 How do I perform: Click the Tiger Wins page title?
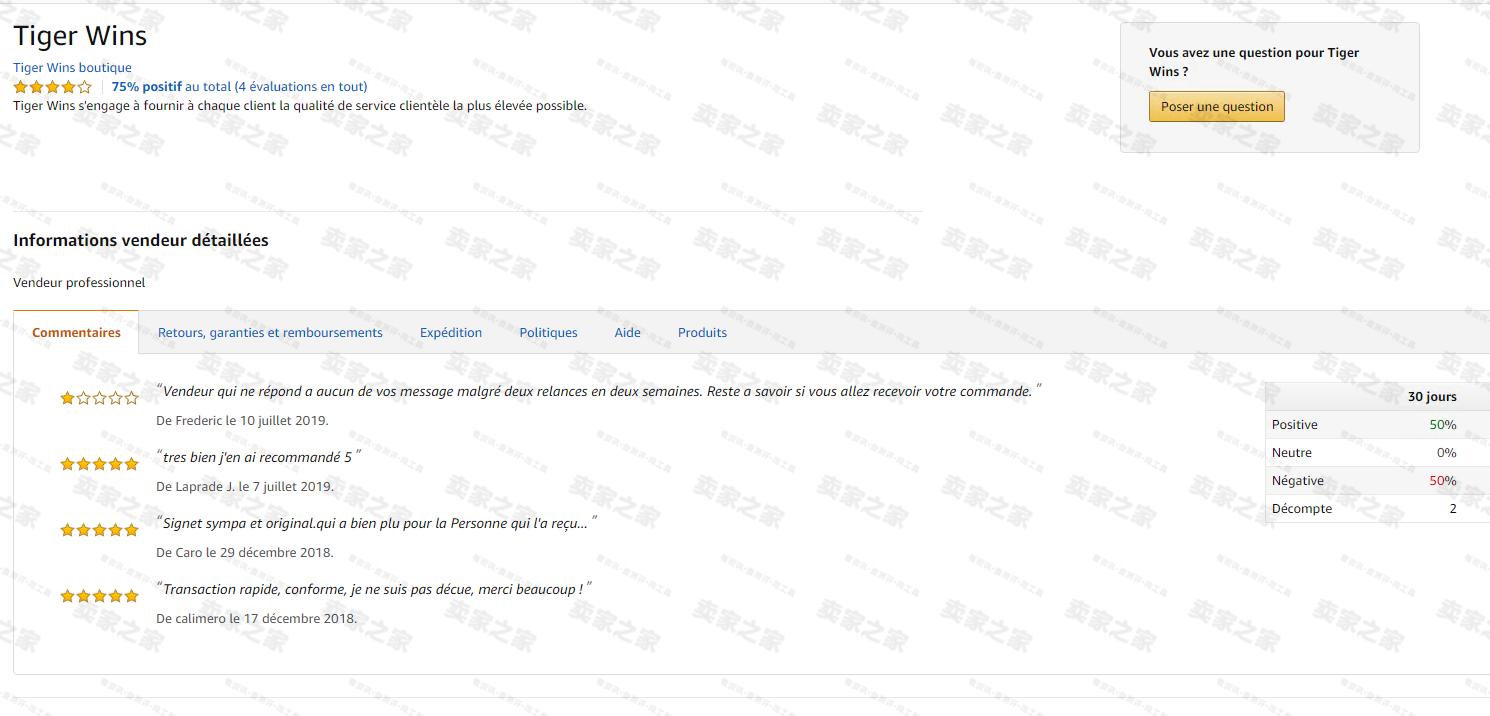point(80,36)
